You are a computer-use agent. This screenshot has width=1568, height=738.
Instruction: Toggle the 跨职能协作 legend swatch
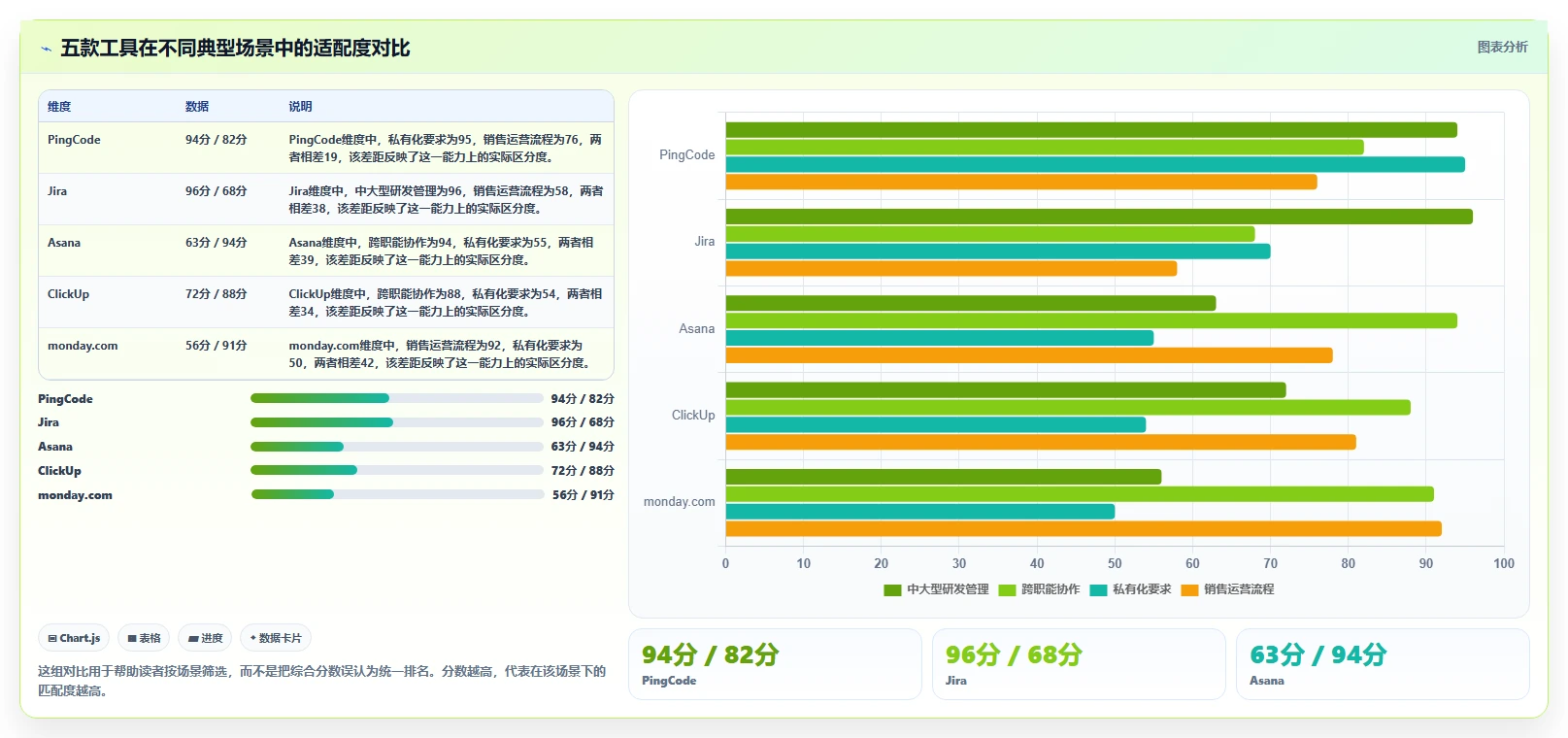pos(1007,589)
